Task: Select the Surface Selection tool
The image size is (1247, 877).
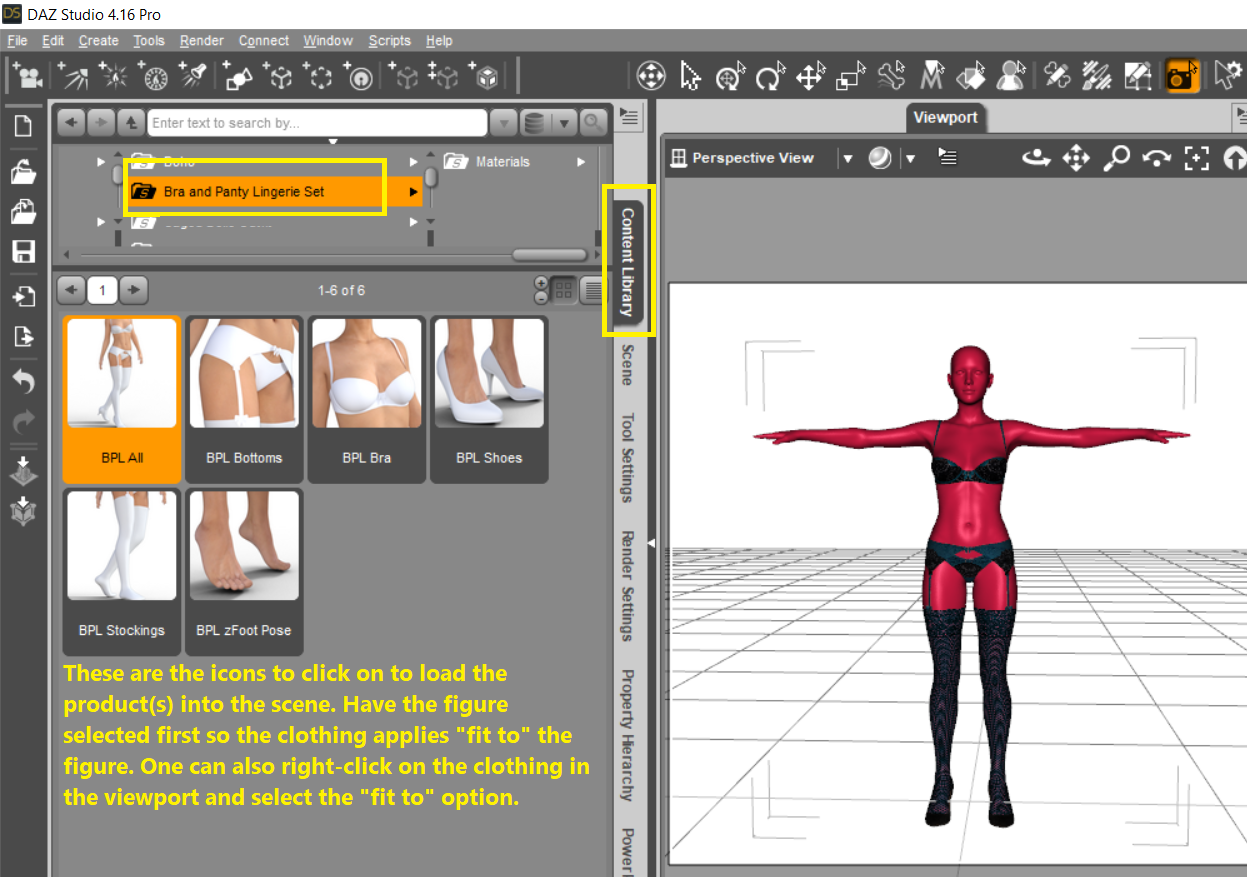Action: pyautogui.click(x=970, y=76)
